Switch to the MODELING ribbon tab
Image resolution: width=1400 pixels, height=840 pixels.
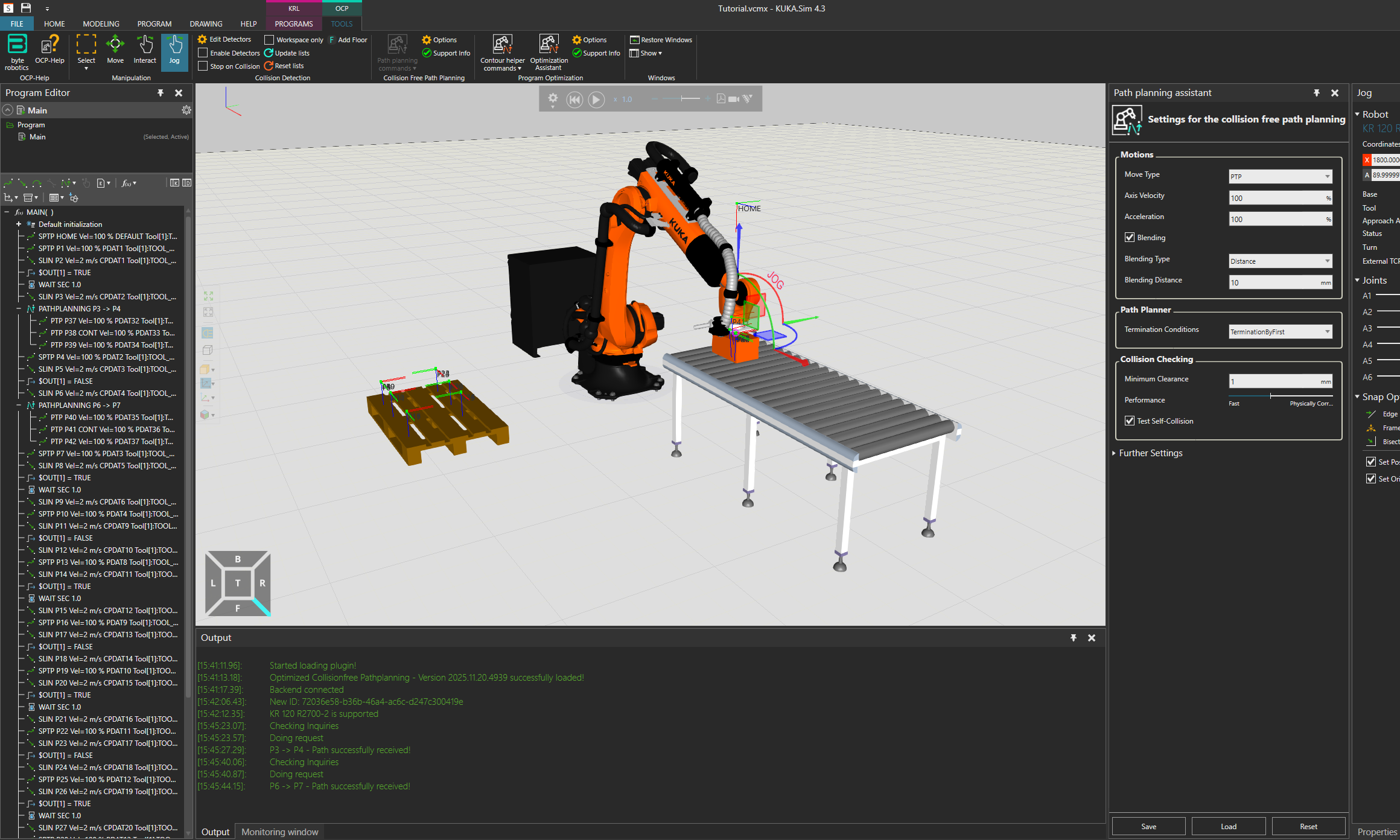[101, 24]
